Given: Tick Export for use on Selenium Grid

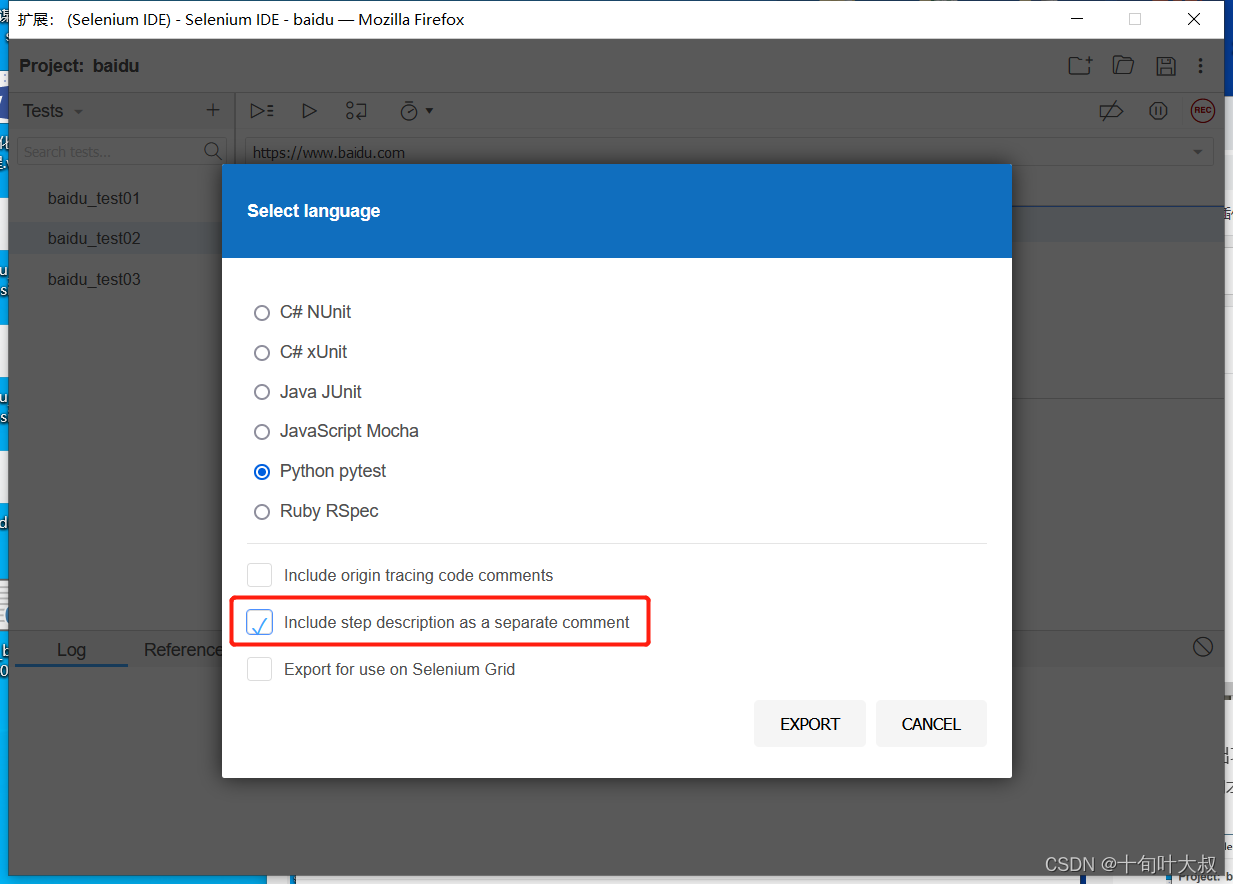Looking at the screenshot, I should [260, 669].
